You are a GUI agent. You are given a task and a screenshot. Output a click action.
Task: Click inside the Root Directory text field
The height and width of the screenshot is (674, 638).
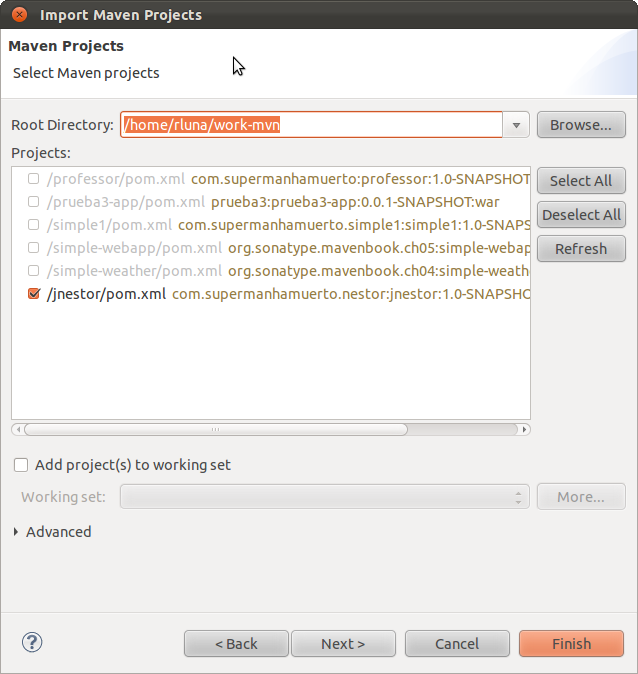(x=310, y=125)
